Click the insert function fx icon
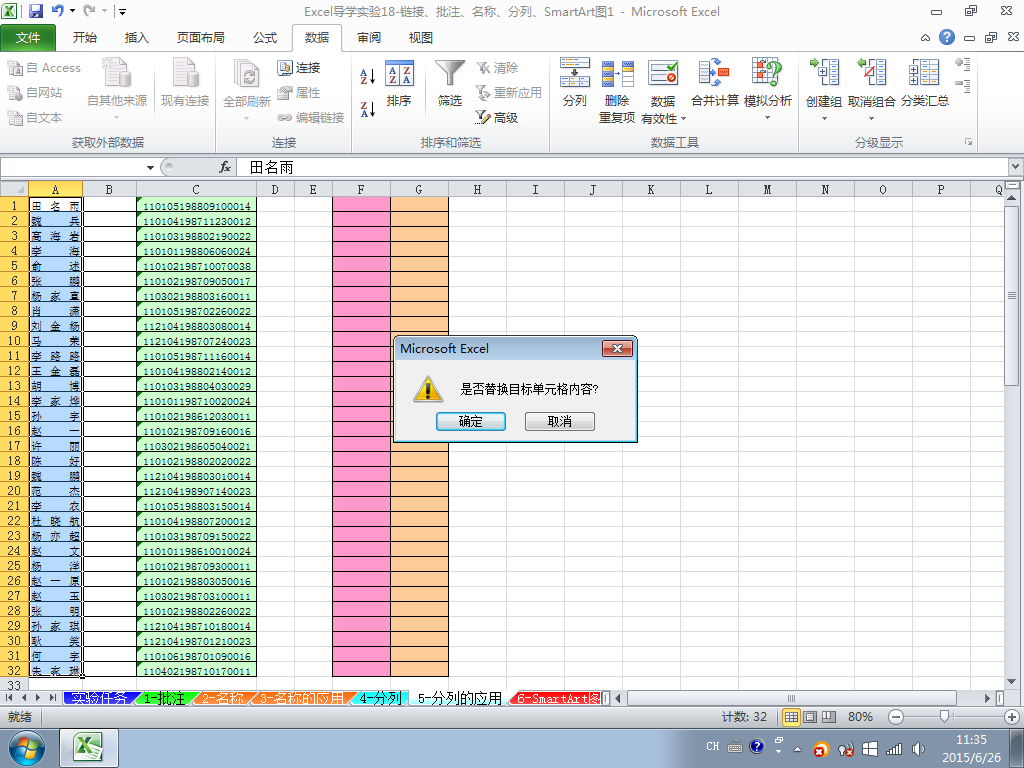The image size is (1024, 768). 225,167
